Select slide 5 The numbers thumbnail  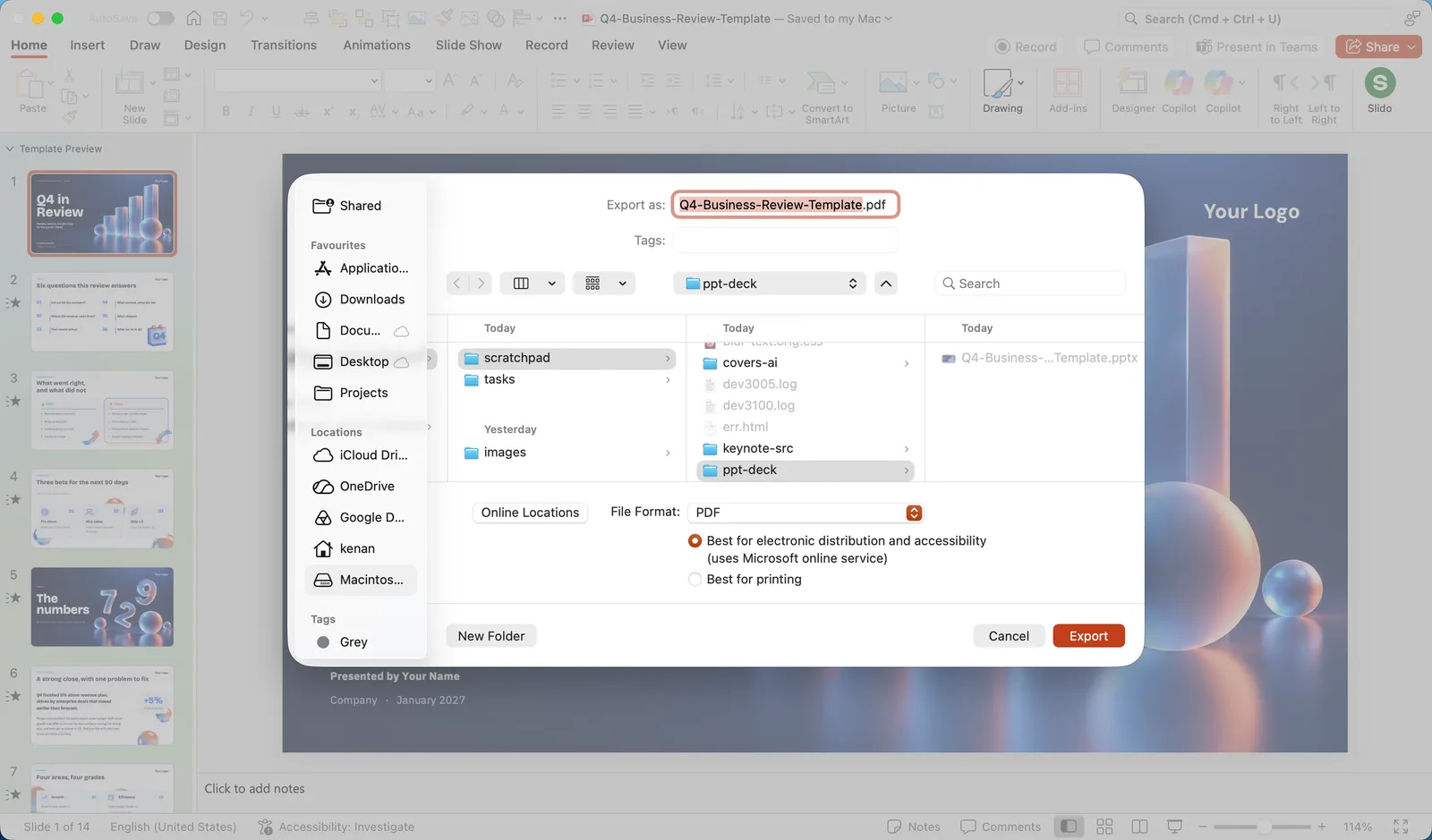pos(102,607)
